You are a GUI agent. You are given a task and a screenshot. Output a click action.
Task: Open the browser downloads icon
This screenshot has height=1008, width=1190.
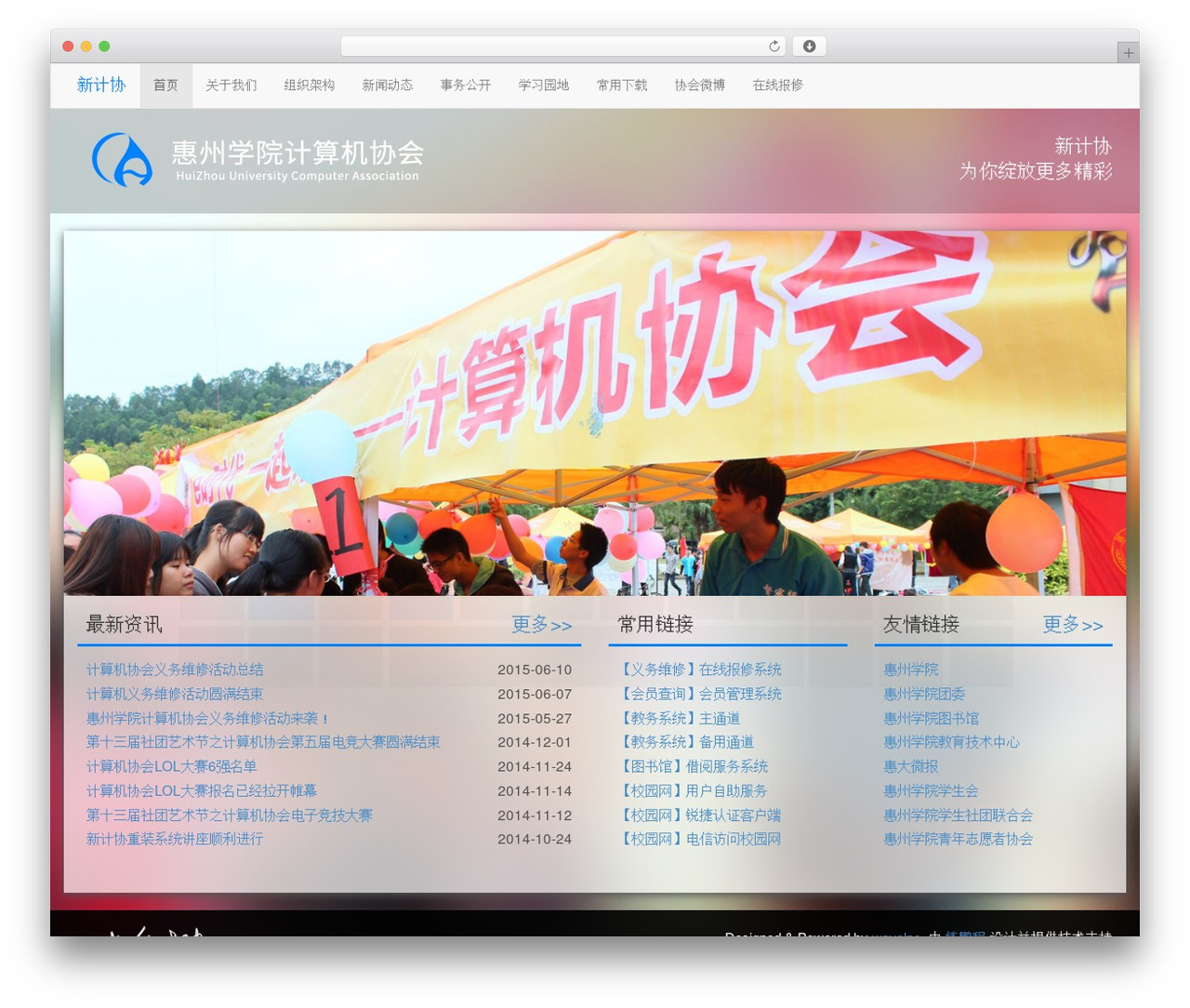(x=810, y=46)
